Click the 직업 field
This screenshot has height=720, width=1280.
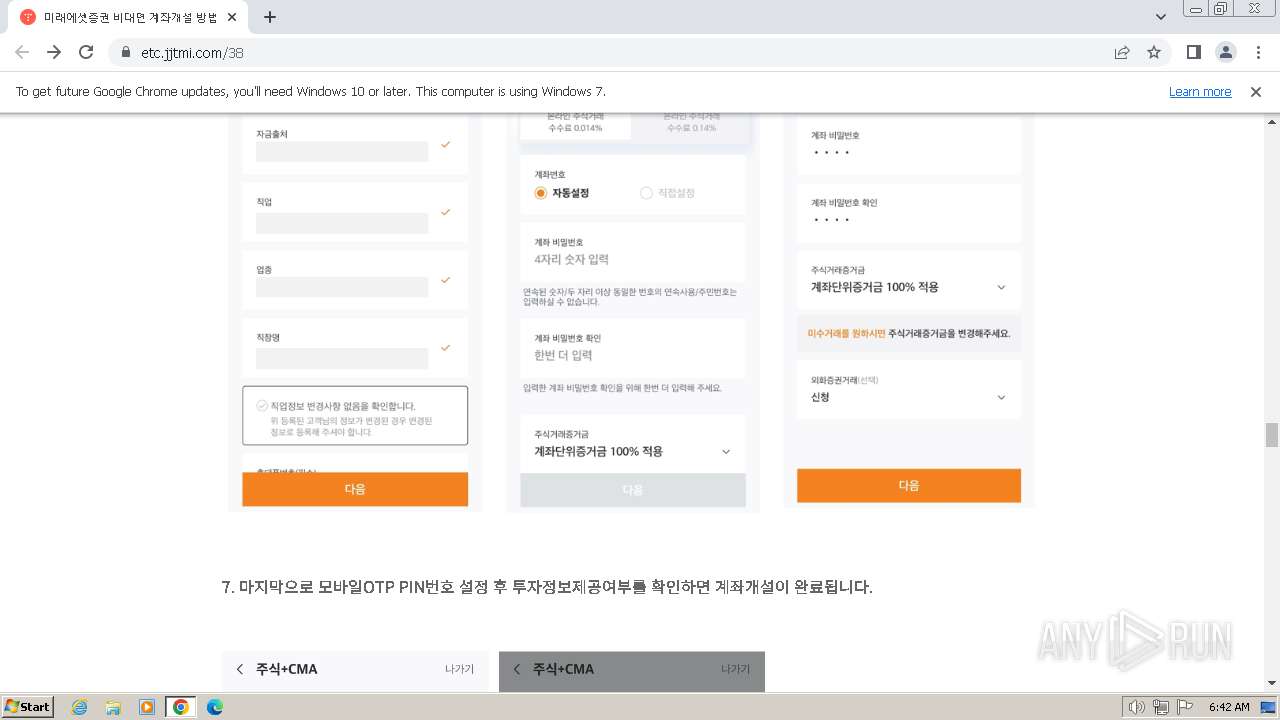coord(342,223)
